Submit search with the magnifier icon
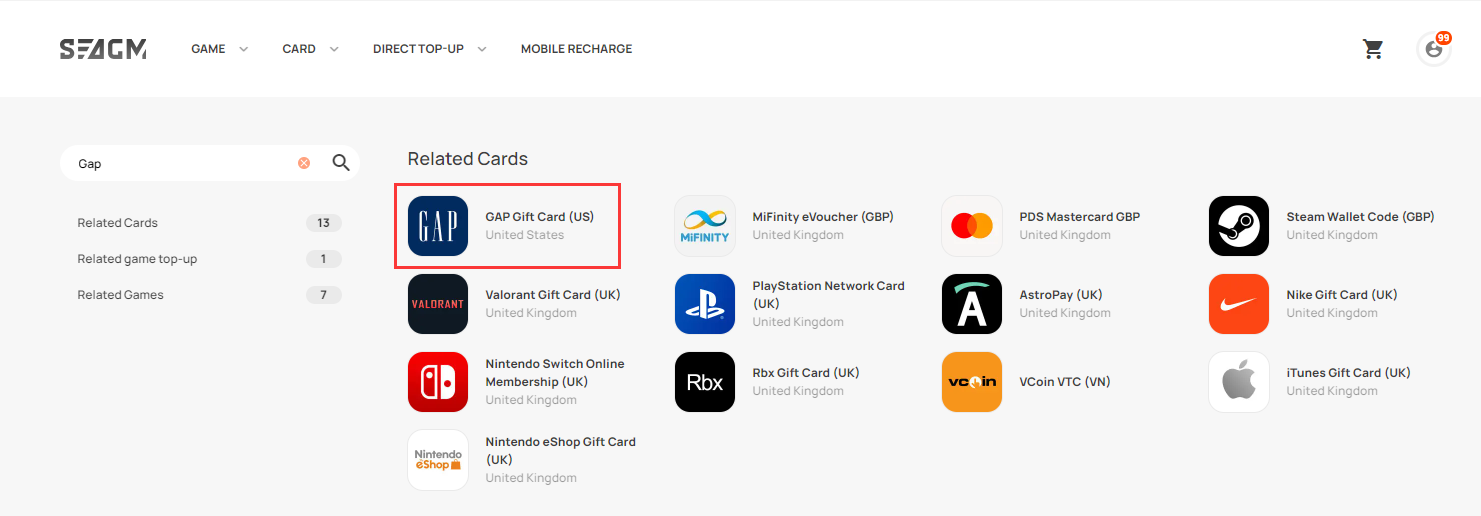Screen dimensions: 1481x516 (x=341, y=163)
